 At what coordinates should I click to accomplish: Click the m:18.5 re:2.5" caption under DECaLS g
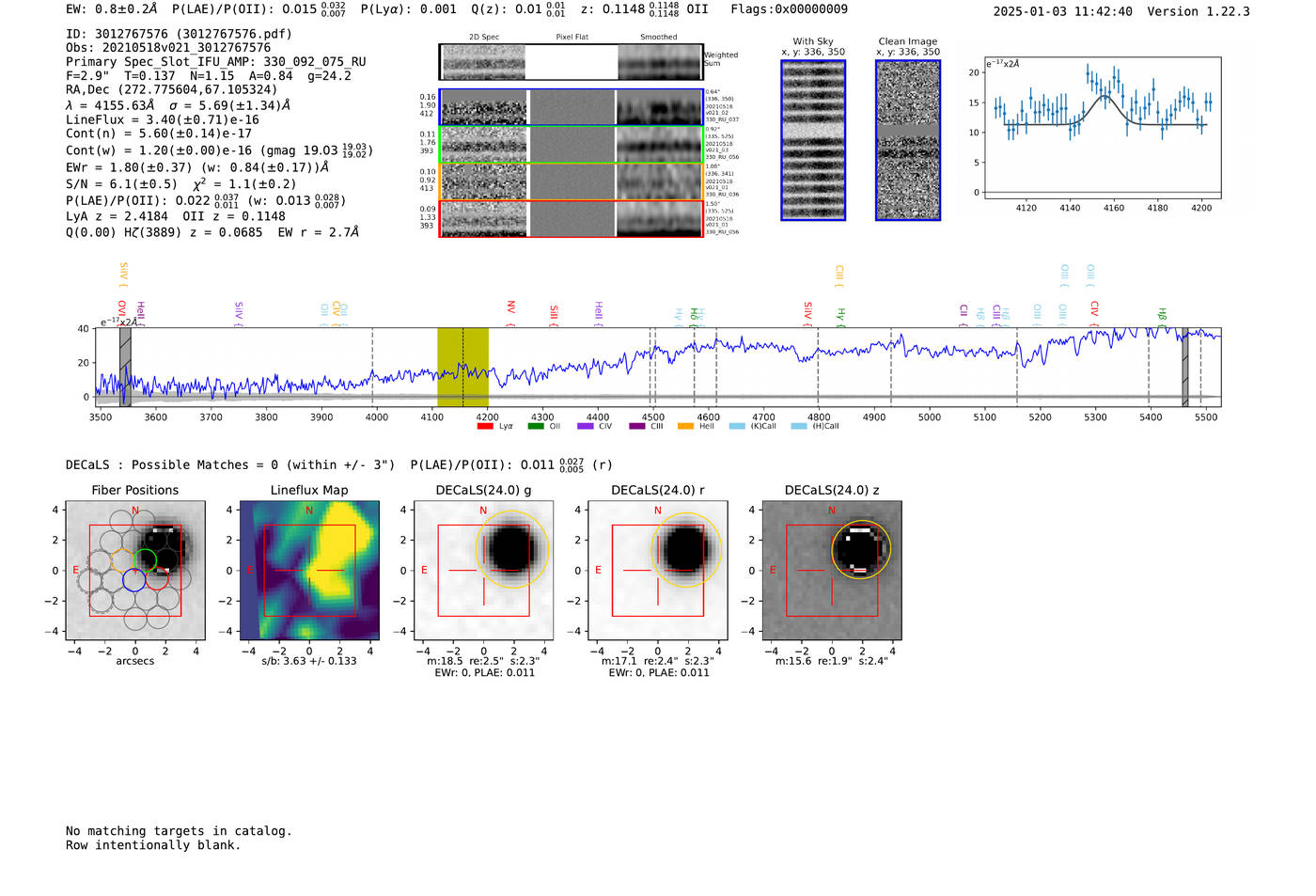coord(483,661)
